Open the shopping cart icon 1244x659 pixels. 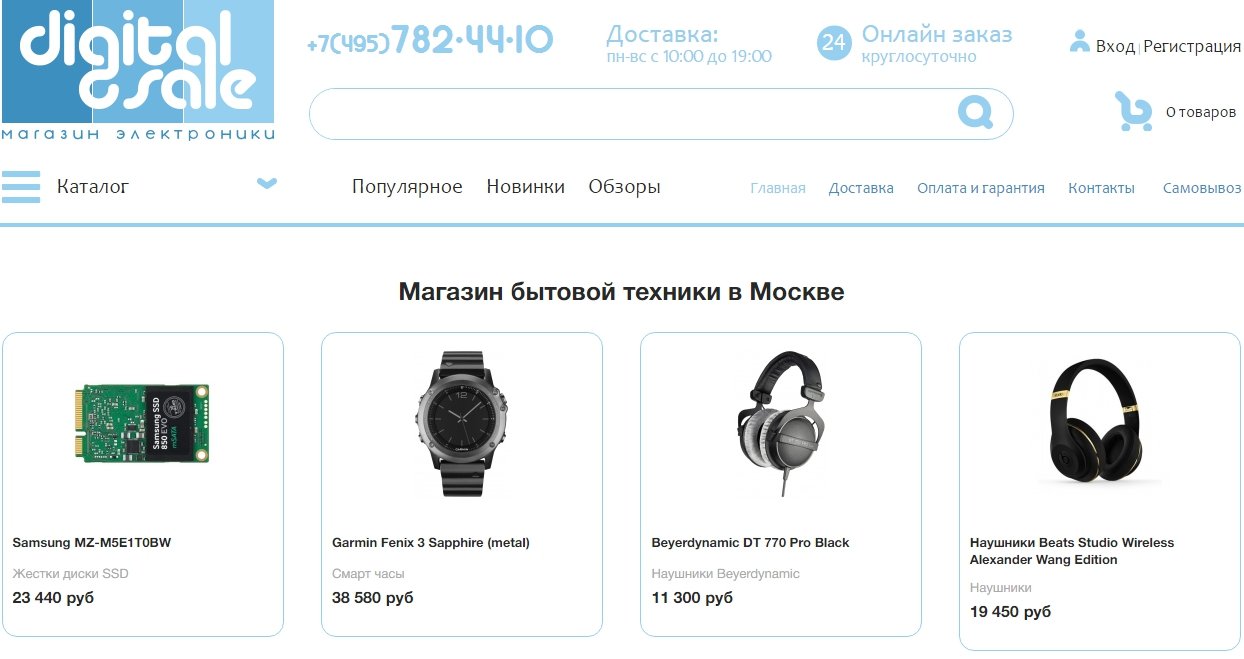click(1133, 112)
